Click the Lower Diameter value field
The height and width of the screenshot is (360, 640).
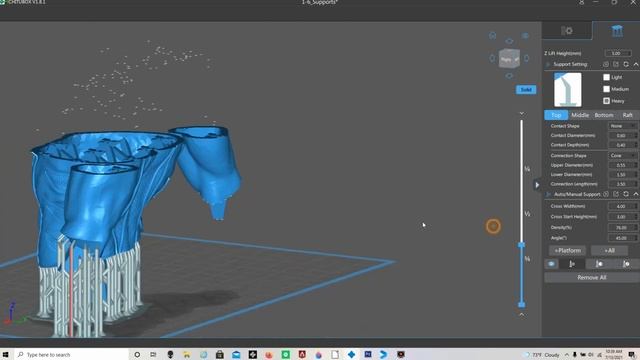622,175
